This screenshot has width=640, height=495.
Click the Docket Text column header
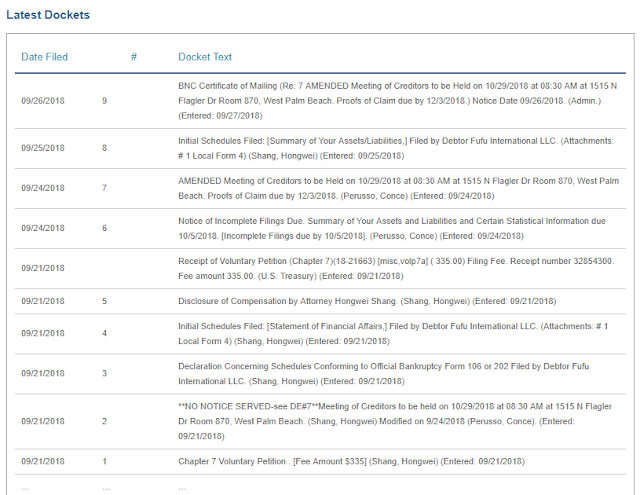[x=205, y=57]
